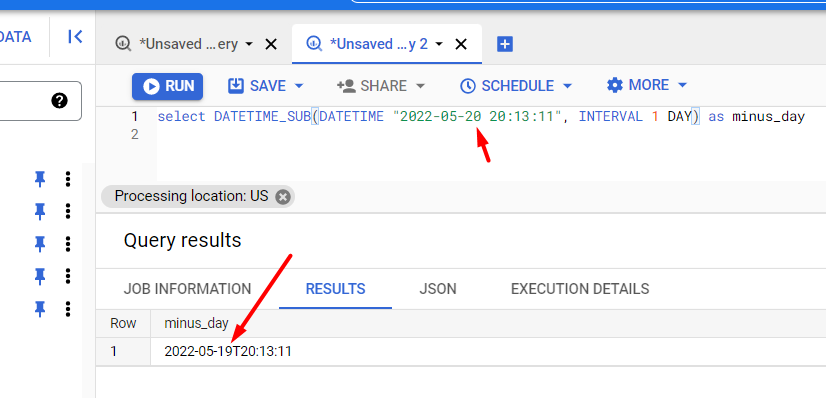Collapse the explorer panel with the arrow icon
The width and height of the screenshot is (826, 398).
click(75, 36)
